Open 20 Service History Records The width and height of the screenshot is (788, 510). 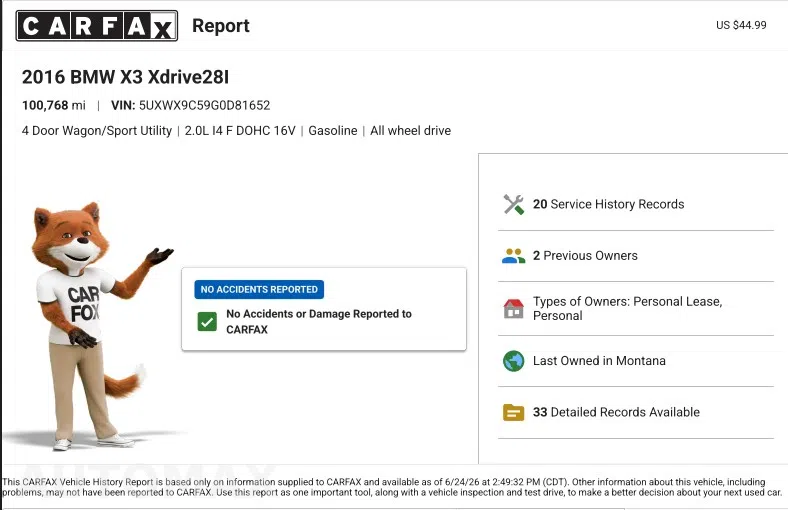[x=636, y=205]
